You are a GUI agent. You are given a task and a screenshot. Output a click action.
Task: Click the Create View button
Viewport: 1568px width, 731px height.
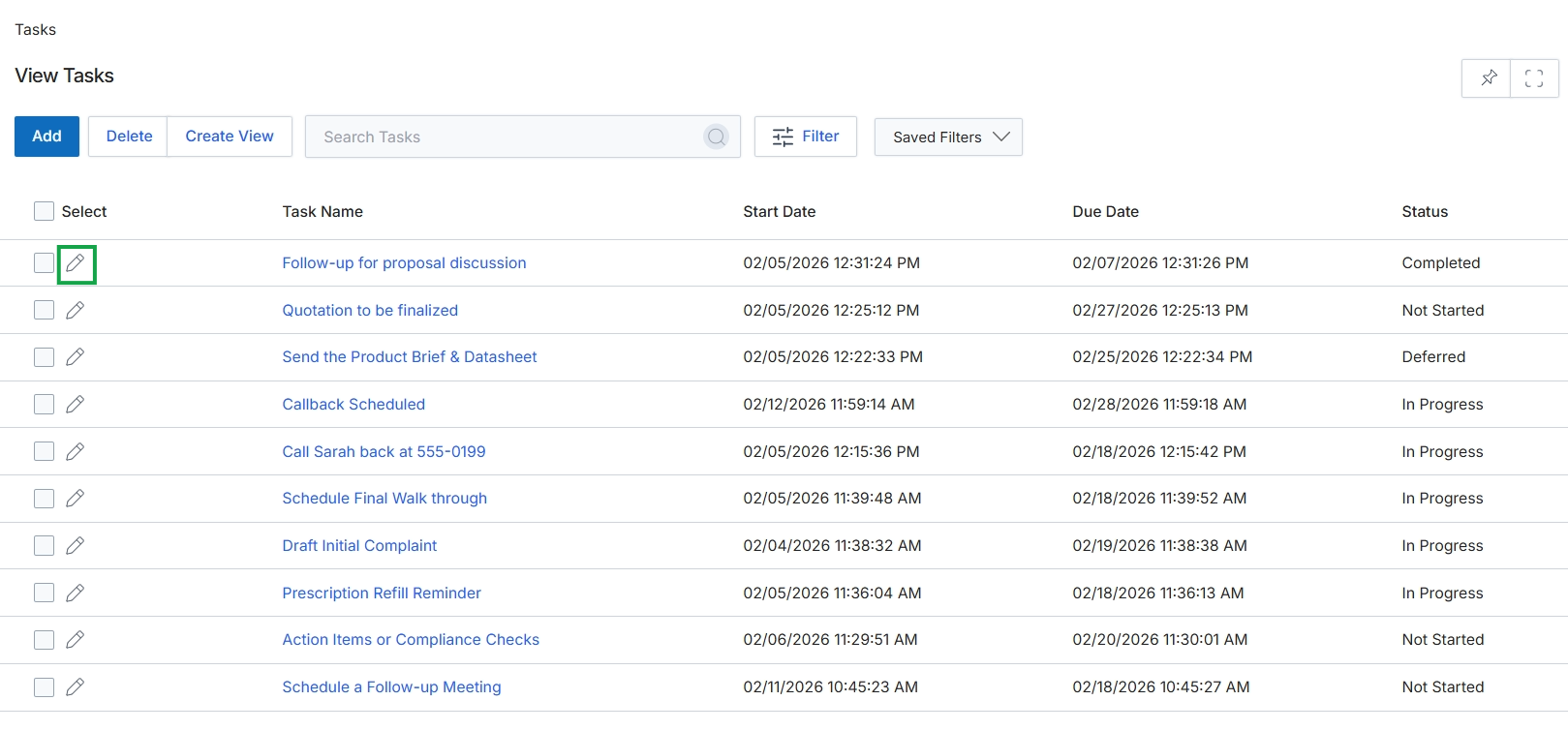click(x=230, y=137)
